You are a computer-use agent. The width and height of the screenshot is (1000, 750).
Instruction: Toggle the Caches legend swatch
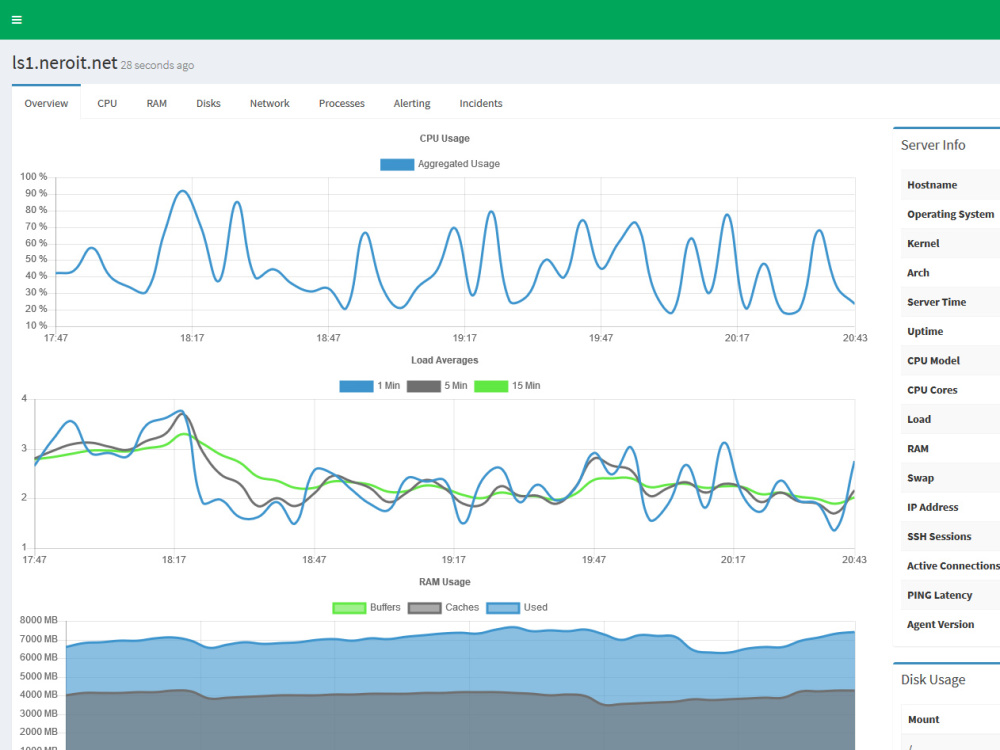click(424, 608)
